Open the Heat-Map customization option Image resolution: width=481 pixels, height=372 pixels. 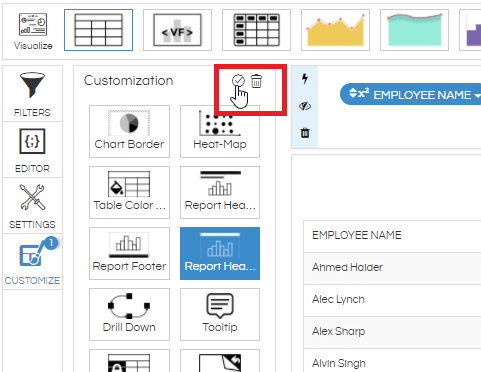point(220,131)
